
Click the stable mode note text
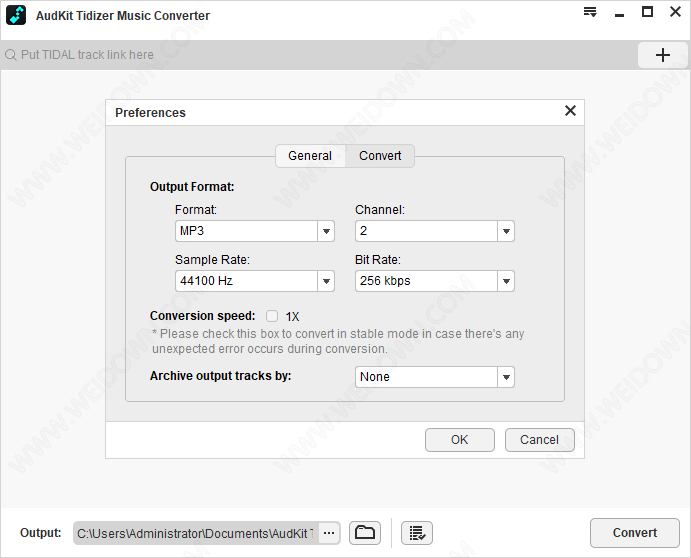point(338,341)
